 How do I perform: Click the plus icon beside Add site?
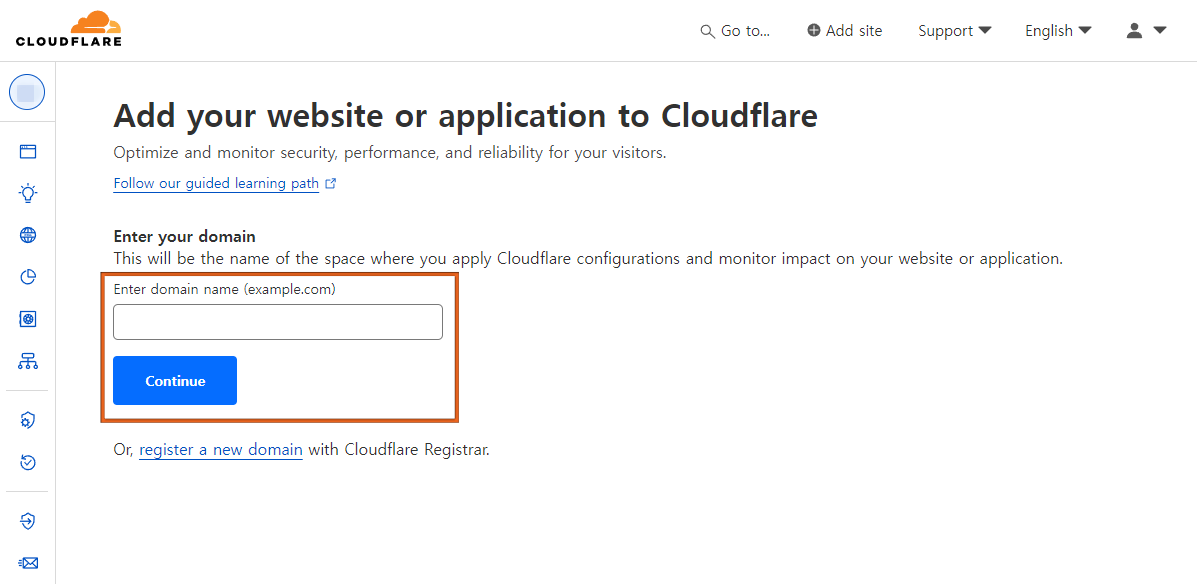tap(814, 31)
